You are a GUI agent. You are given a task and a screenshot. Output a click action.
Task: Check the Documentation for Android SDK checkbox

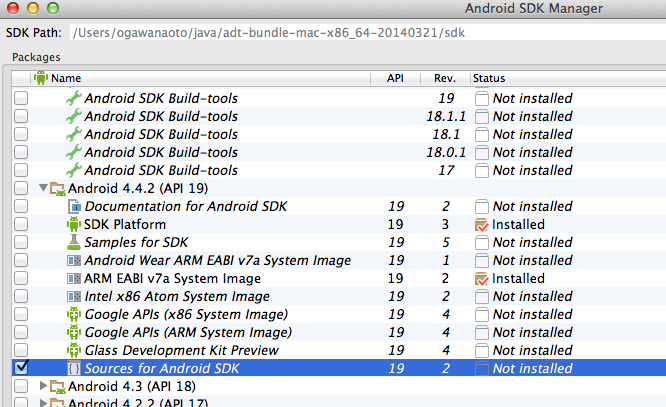[x=21, y=206]
